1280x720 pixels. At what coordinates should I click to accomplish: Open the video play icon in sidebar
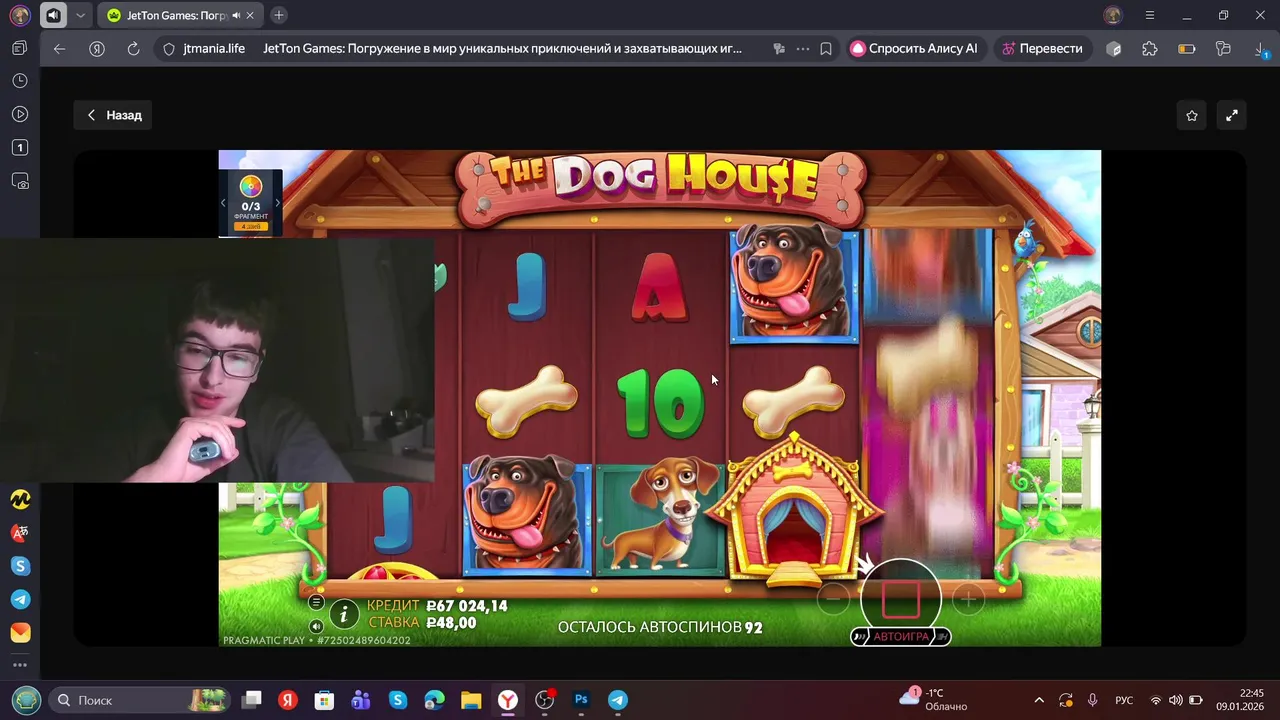[x=19, y=114]
